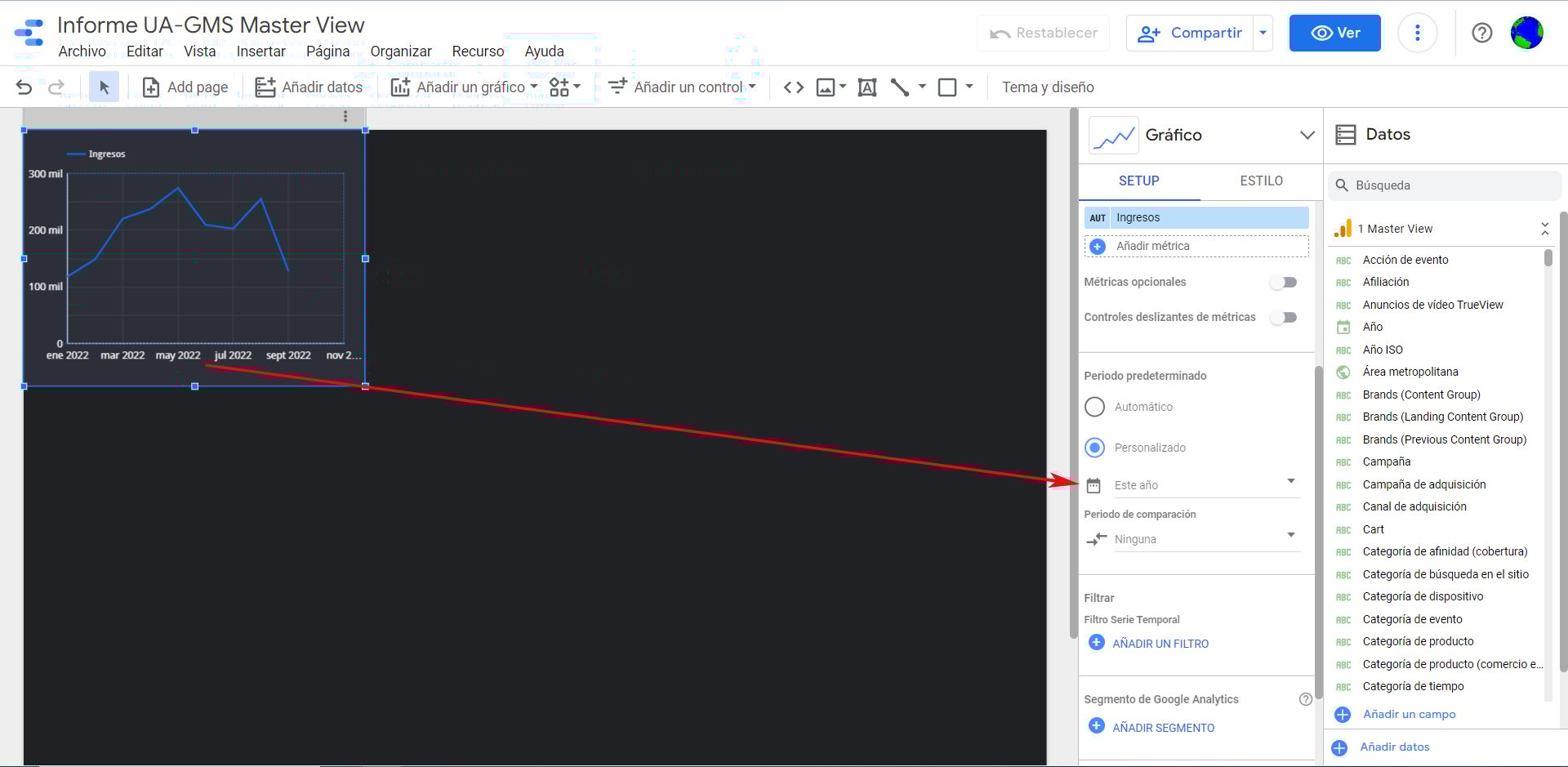Click the Área metropolitana globe icon

(1343, 372)
